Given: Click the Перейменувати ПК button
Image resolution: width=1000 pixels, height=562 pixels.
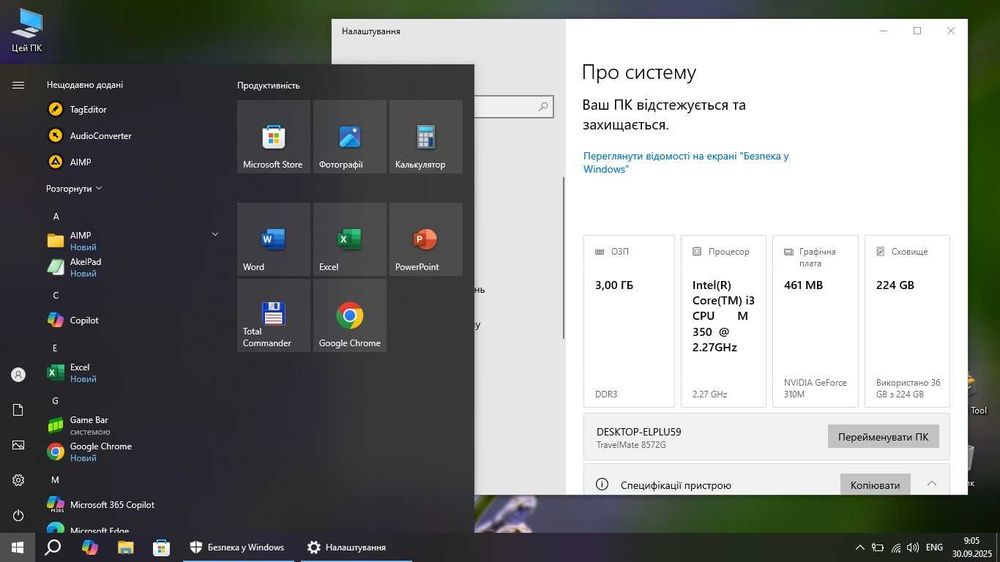Looking at the screenshot, I should (883, 437).
